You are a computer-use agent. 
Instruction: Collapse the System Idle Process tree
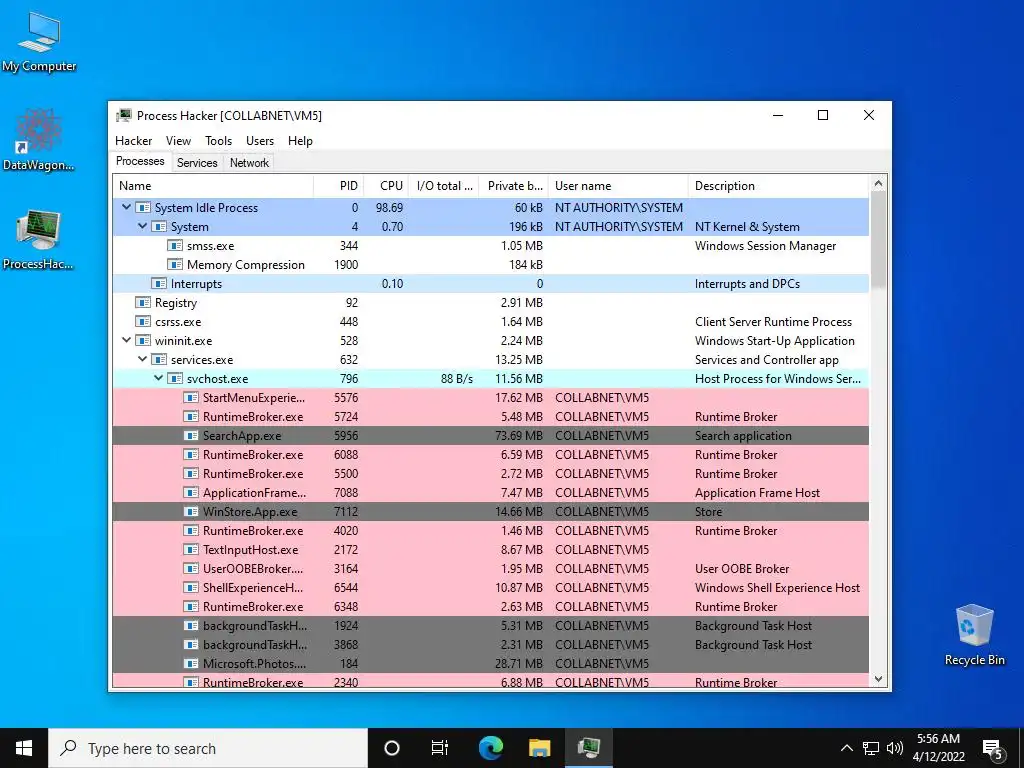point(127,207)
